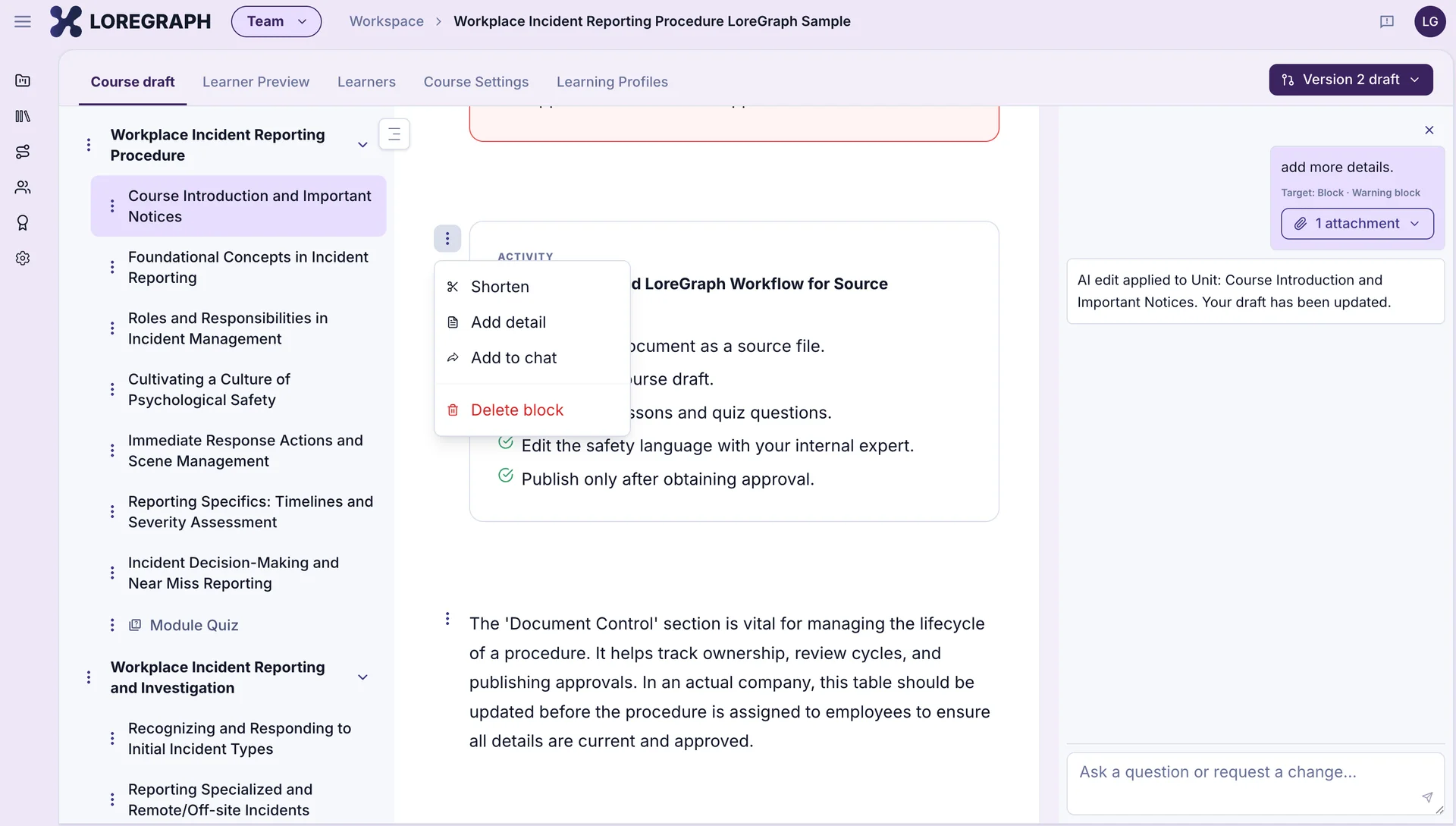Switch to the Learner Preview tab

coord(256,82)
